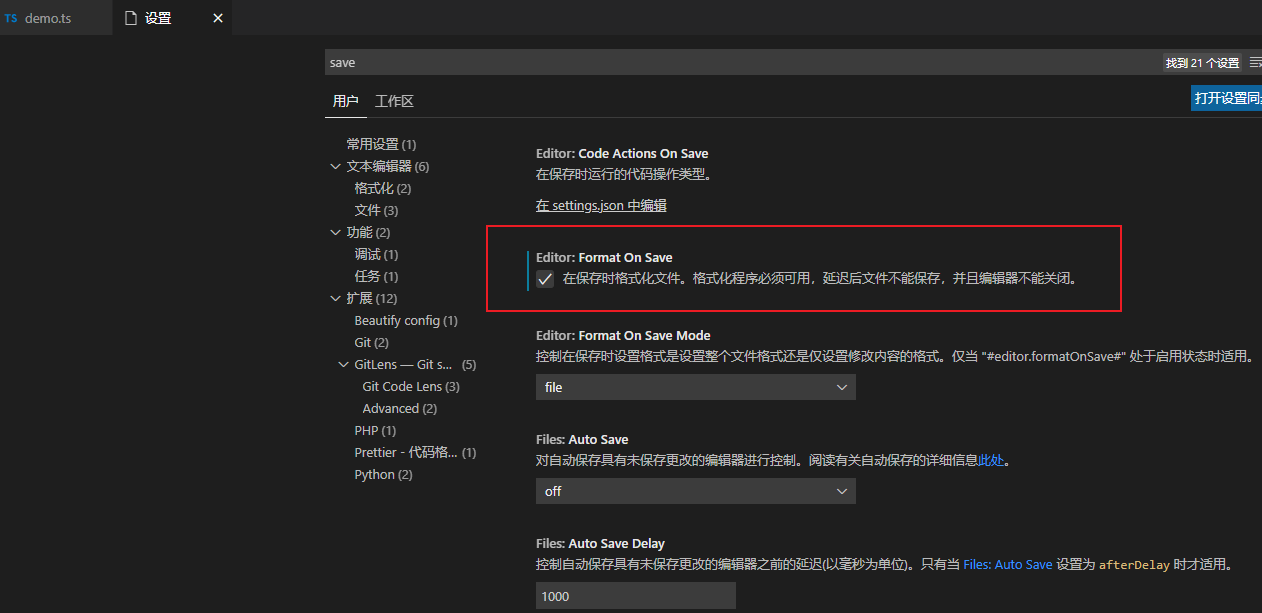Select Advanced (2) category
Image resolution: width=1262 pixels, height=613 pixels.
coord(400,408)
